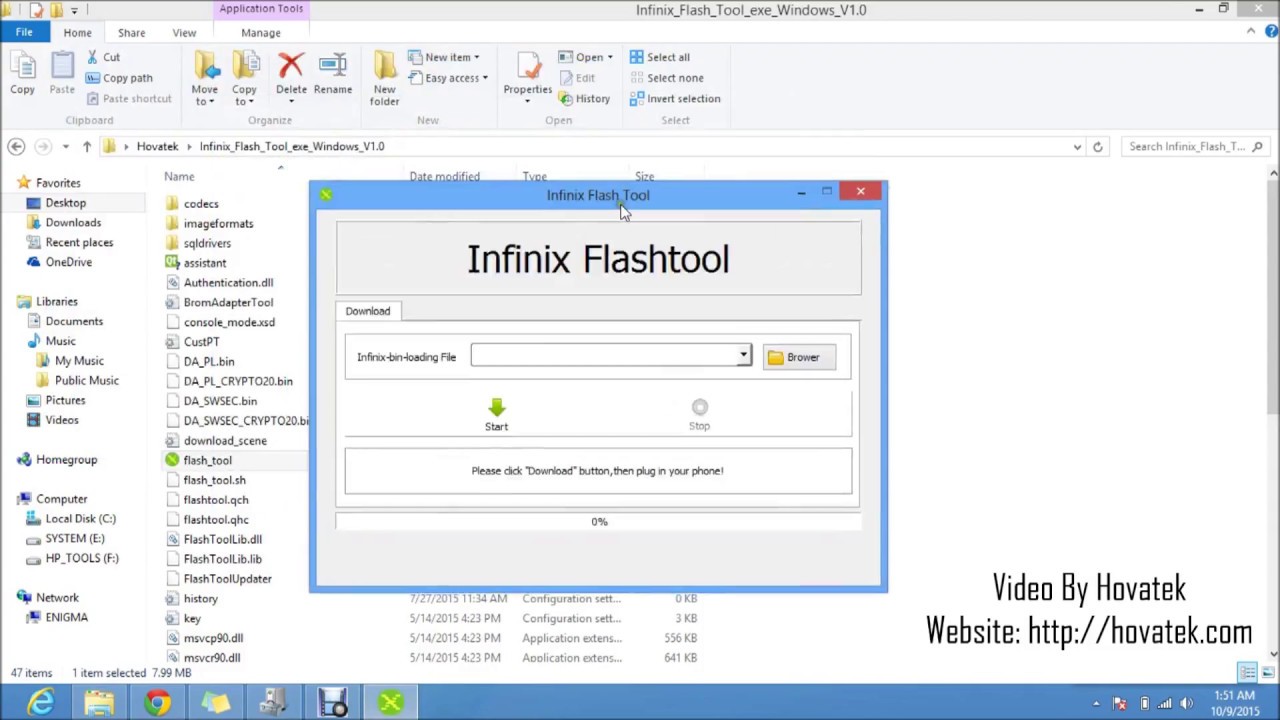Click Cut in the Clipboard group

coord(103,57)
